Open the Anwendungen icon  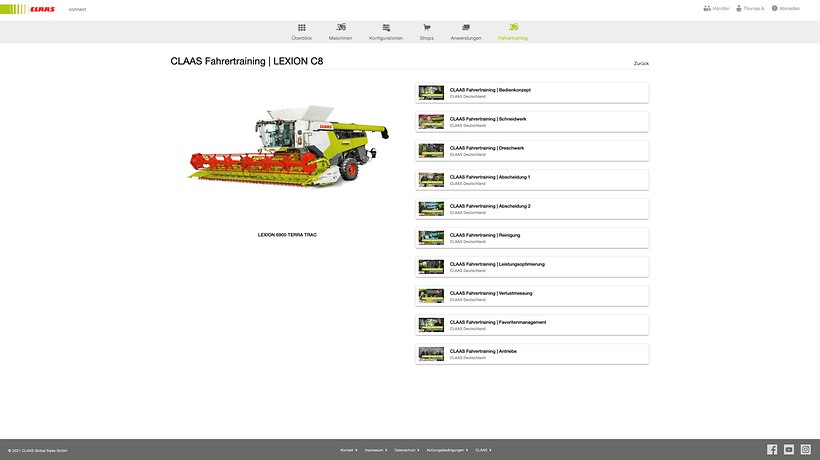point(466,28)
